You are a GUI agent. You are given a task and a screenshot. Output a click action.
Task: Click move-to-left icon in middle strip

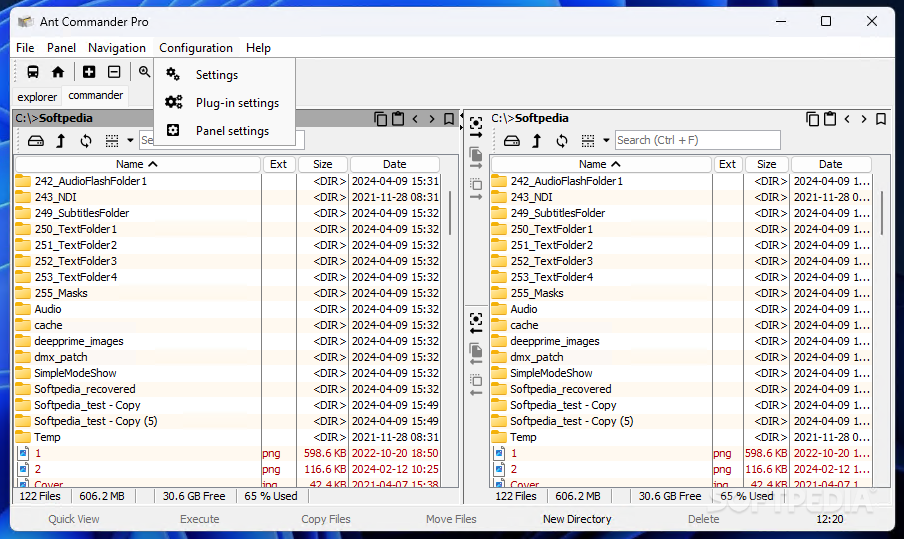(x=476, y=385)
